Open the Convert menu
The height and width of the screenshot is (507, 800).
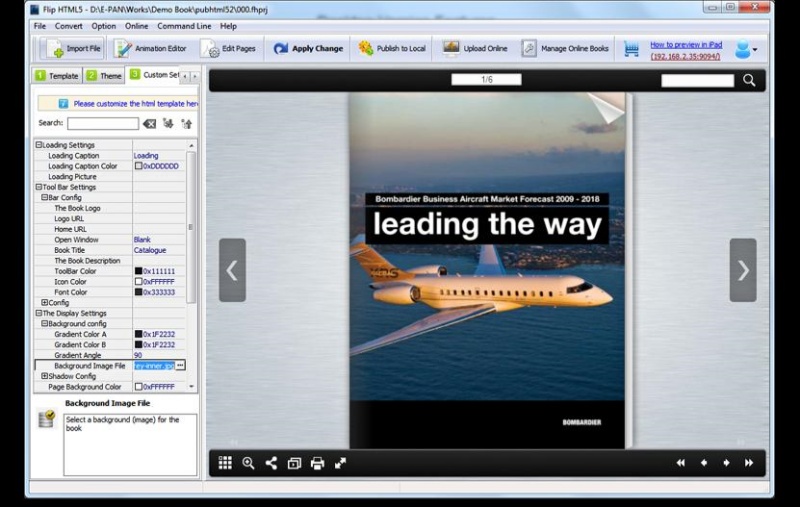click(x=68, y=26)
